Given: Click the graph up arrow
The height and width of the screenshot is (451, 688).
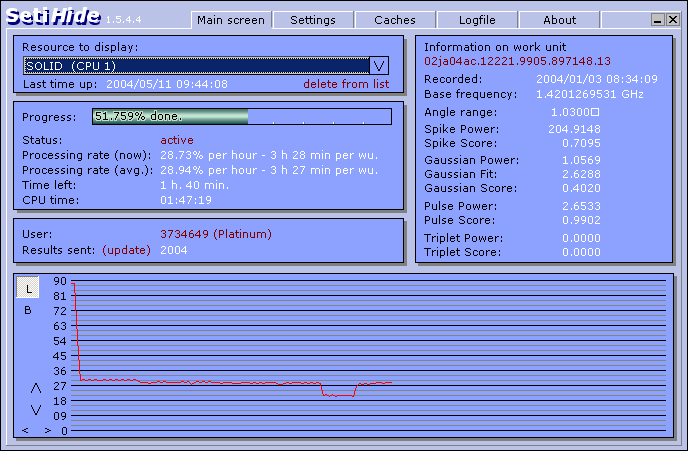Looking at the screenshot, I should click(36, 388).
